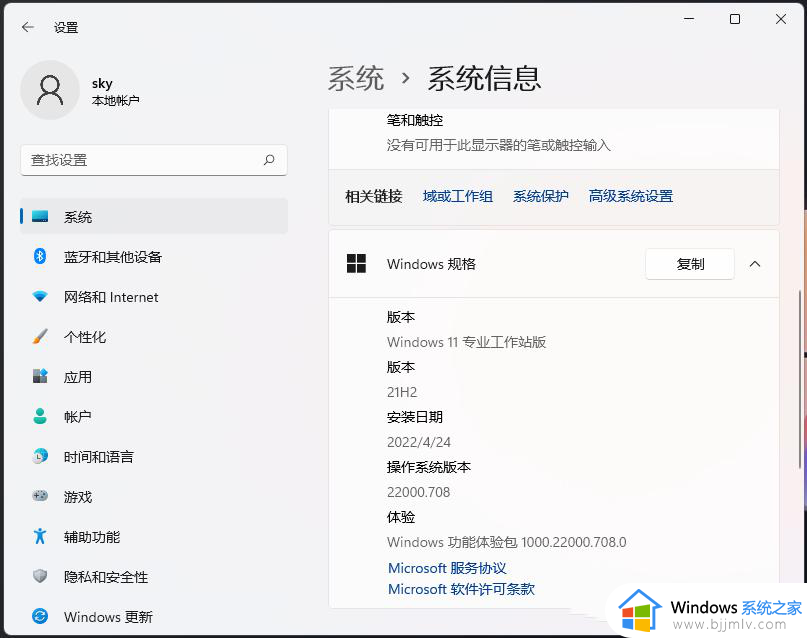Click the back arrow in Settings
Screen dimensions: 807x638
[28, 27]
